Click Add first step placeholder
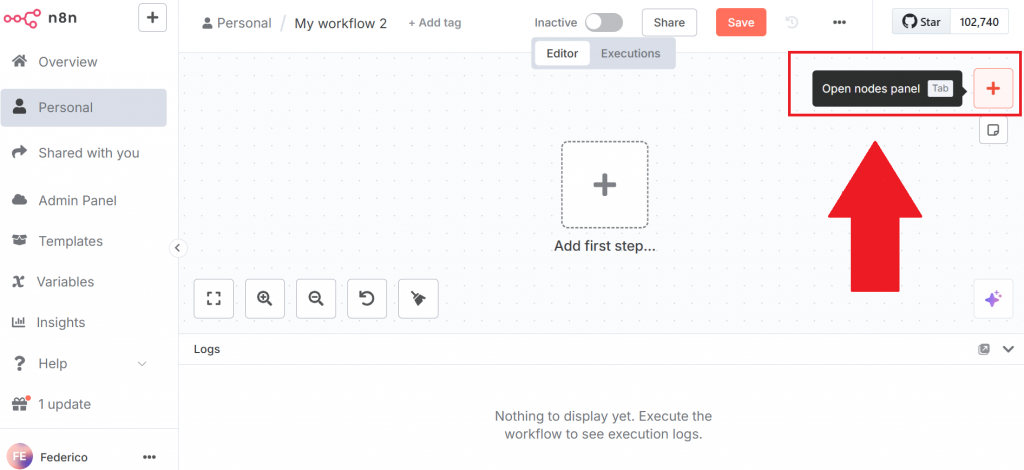The height and width of the screenshot is (470, 1024). click(604, 185)
